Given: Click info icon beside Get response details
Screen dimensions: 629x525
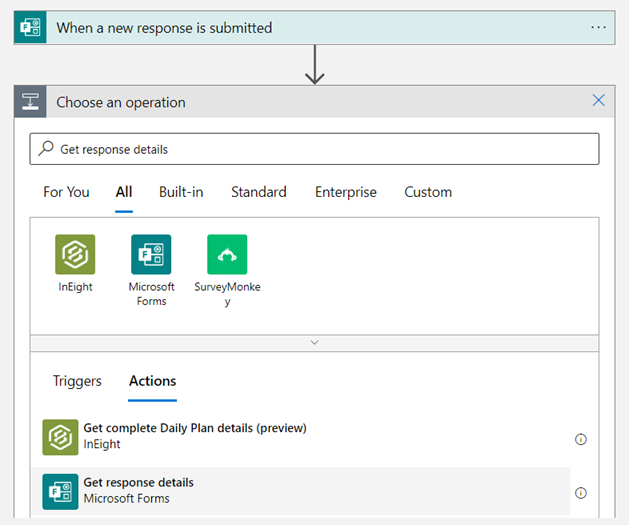Looking at the screenshot, I should (581, 493).
